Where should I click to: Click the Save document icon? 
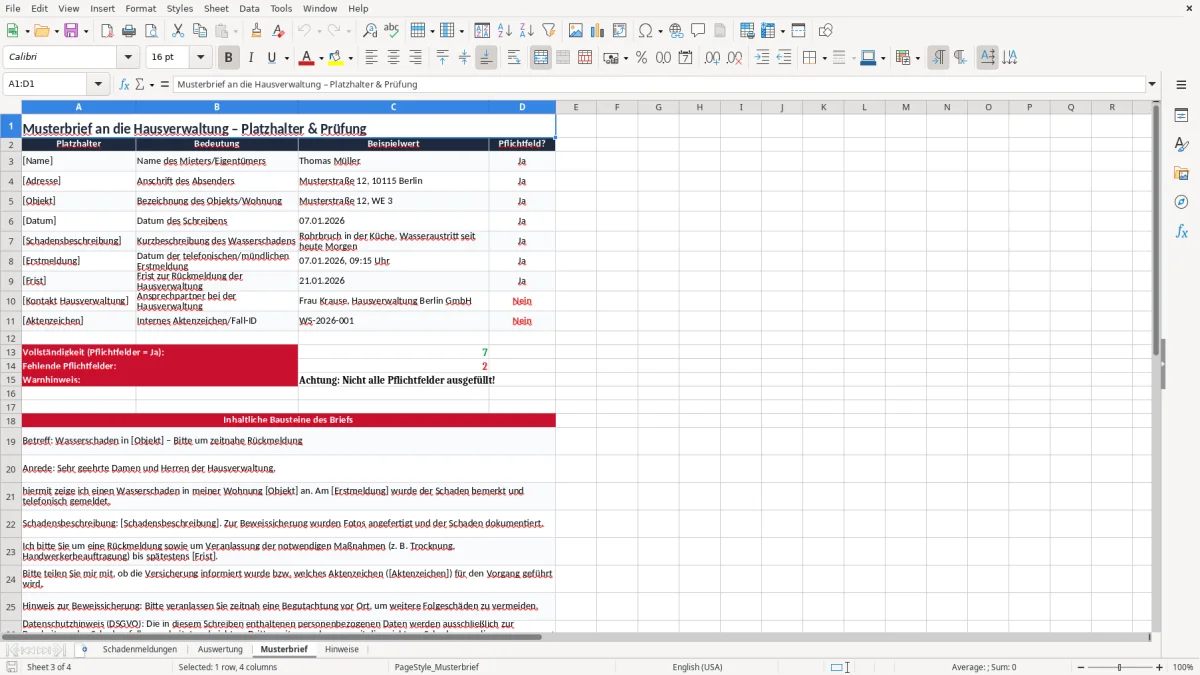pyautogui.click(x=71, y=31)
